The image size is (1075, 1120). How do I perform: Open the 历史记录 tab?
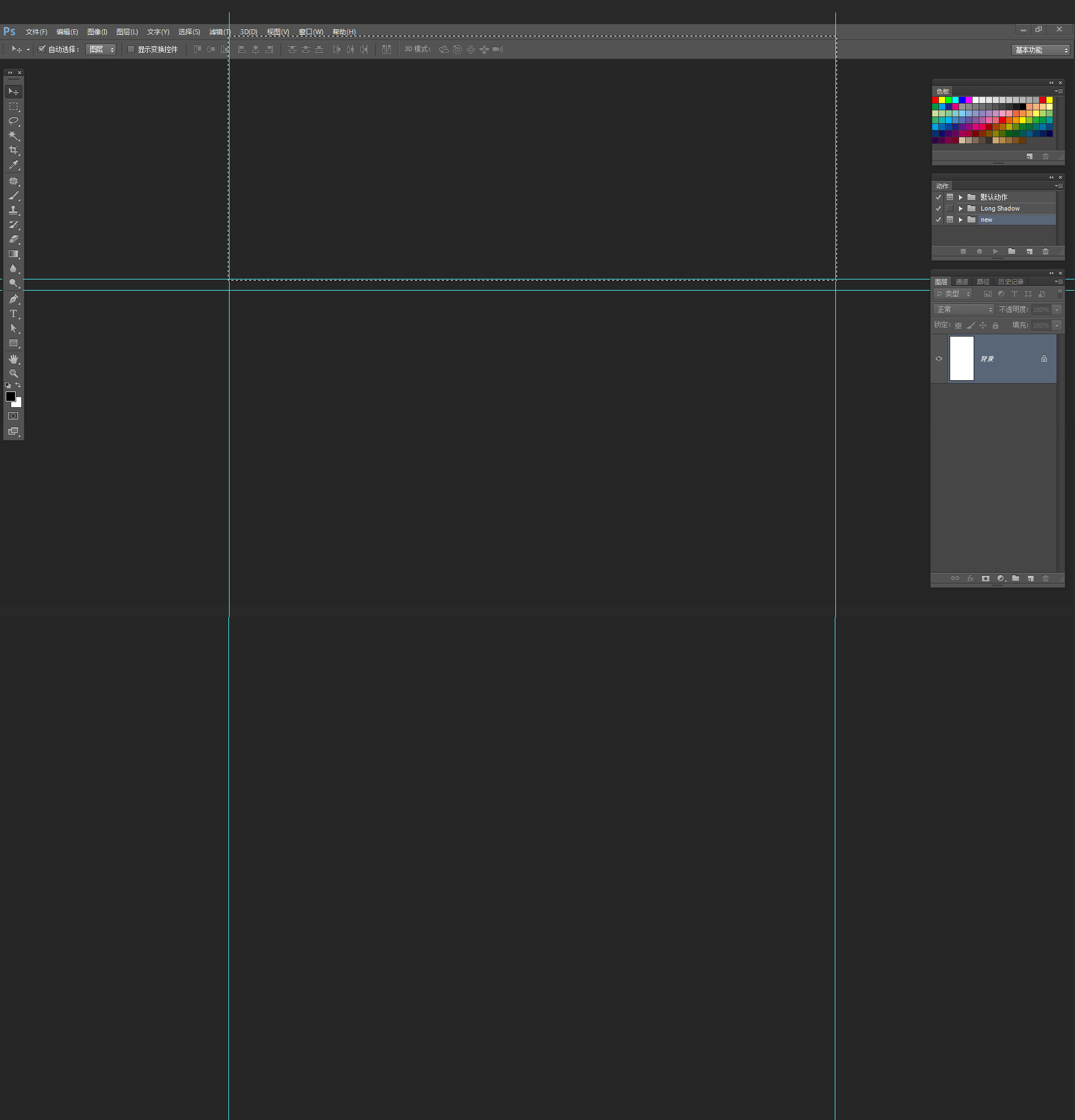(1011, 282)
